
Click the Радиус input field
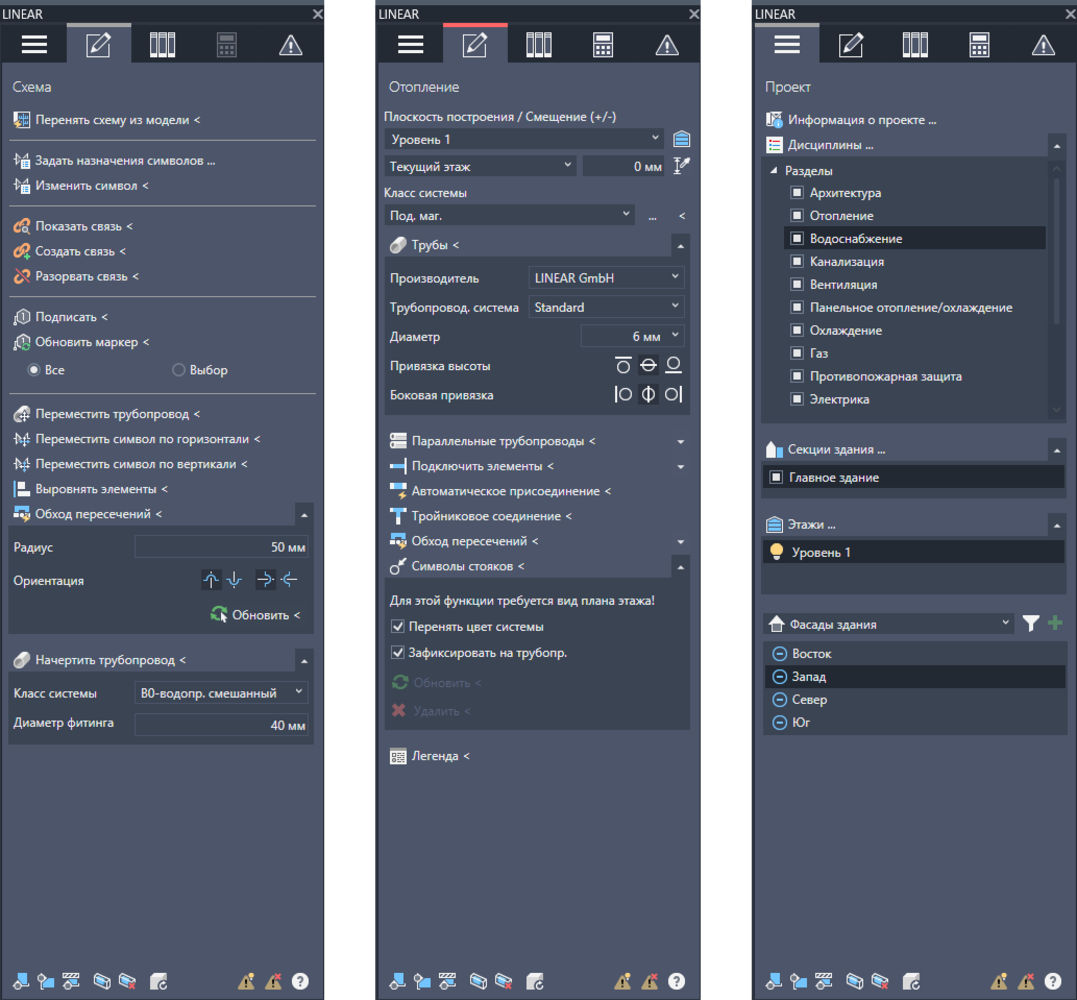(221, 547)
